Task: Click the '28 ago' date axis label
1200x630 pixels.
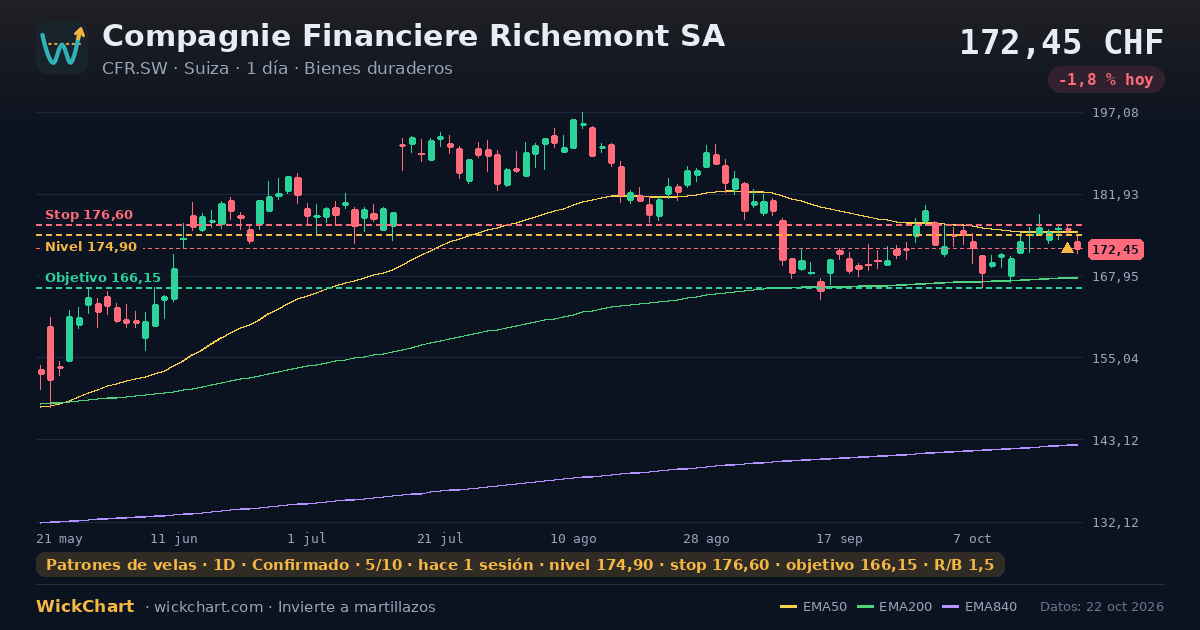Action: pyautogui.click(x=706, y=538)
